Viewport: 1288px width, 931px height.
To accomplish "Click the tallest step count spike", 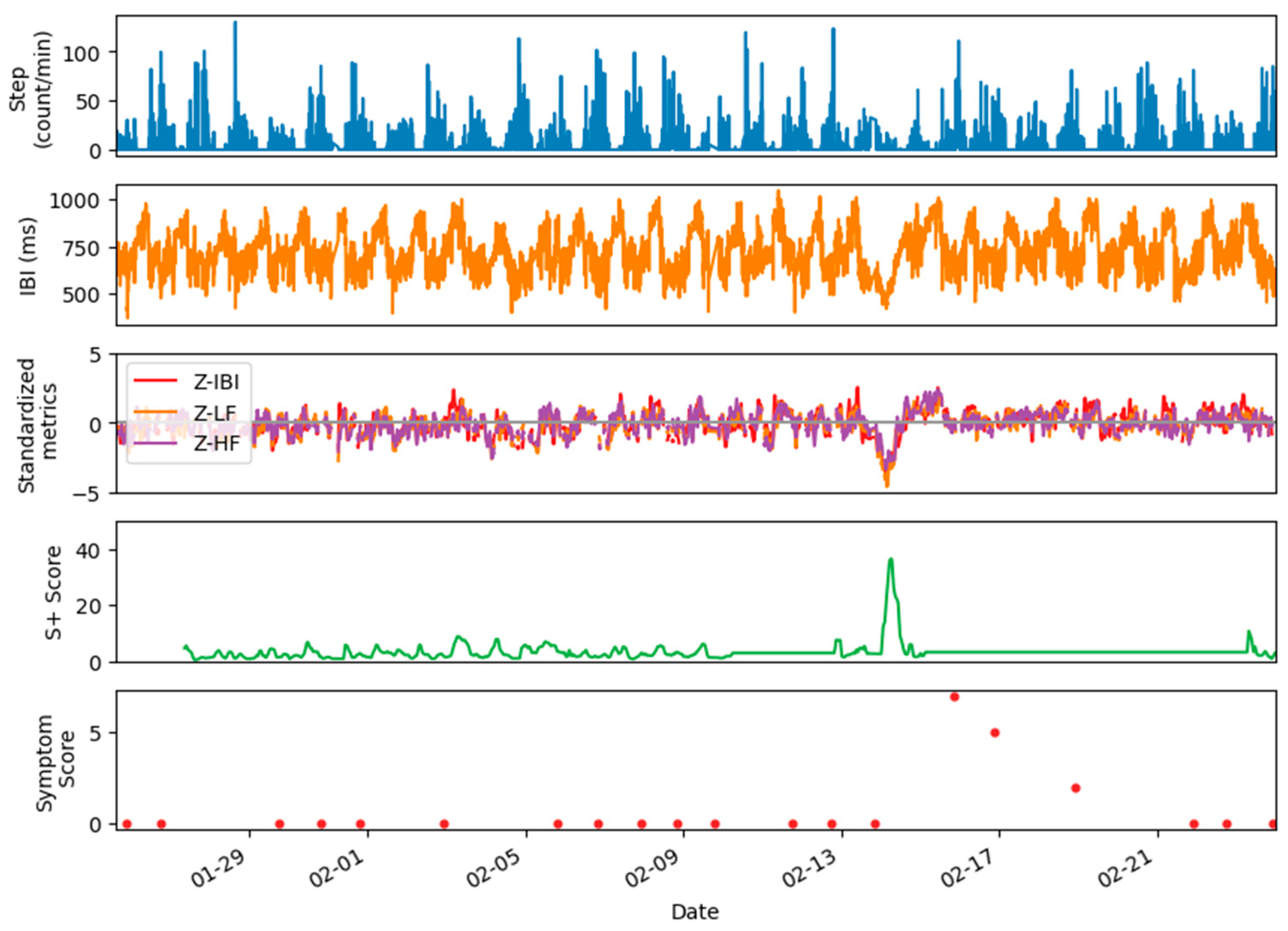I will [235, 26].
